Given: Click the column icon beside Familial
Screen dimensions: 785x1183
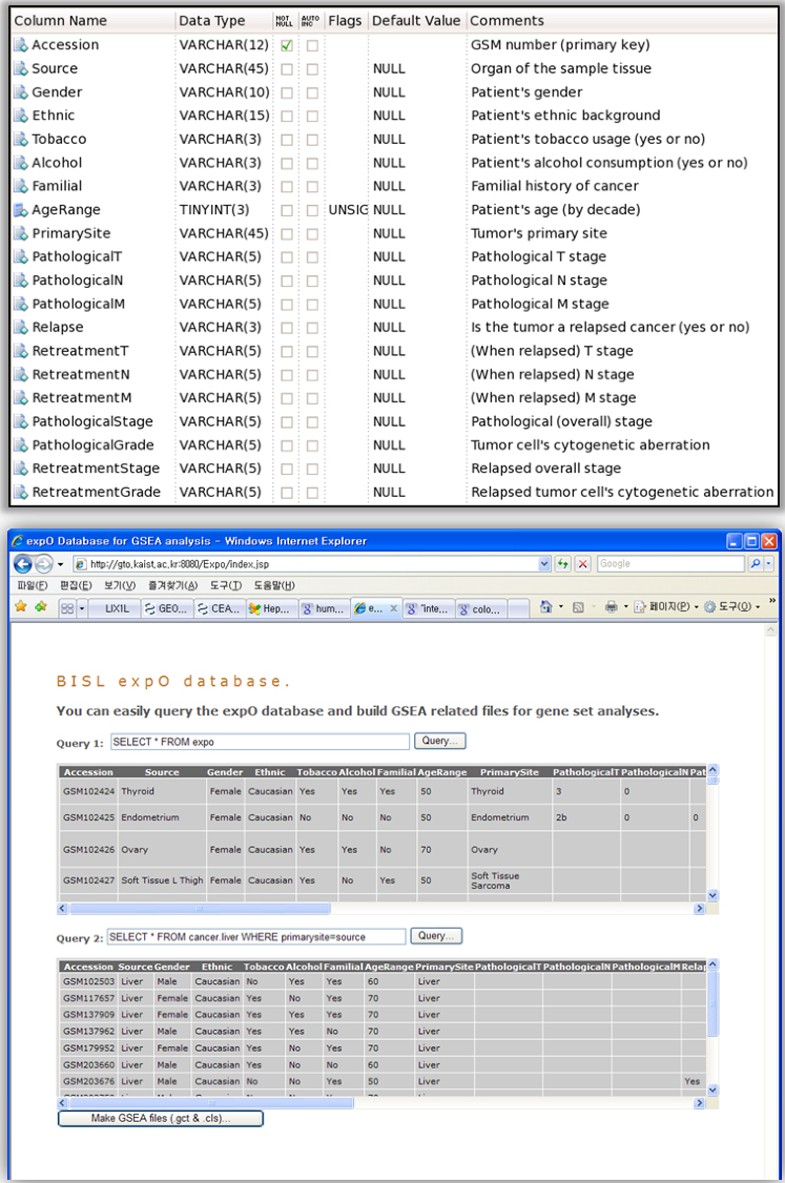Looking at the screenshot, I should pos(20,186).
